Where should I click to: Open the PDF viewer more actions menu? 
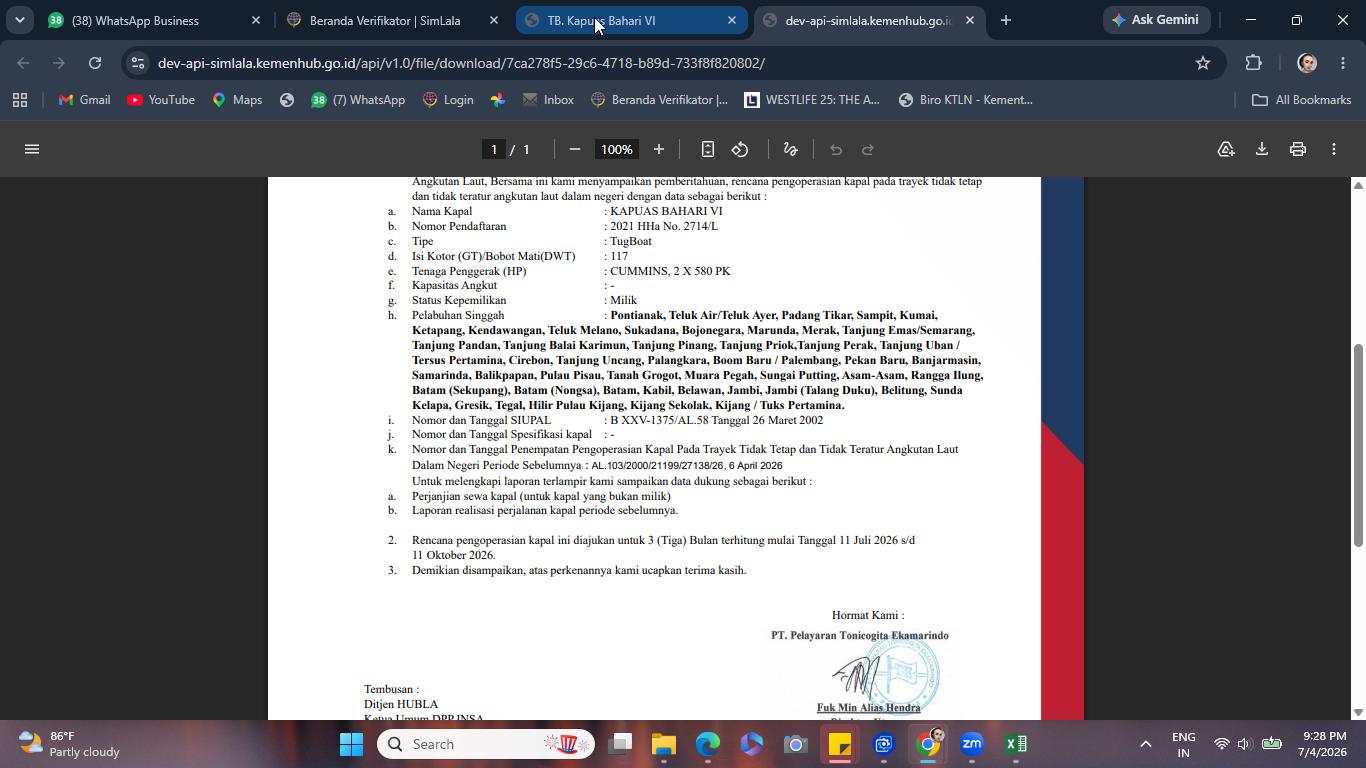(1334, 149)
